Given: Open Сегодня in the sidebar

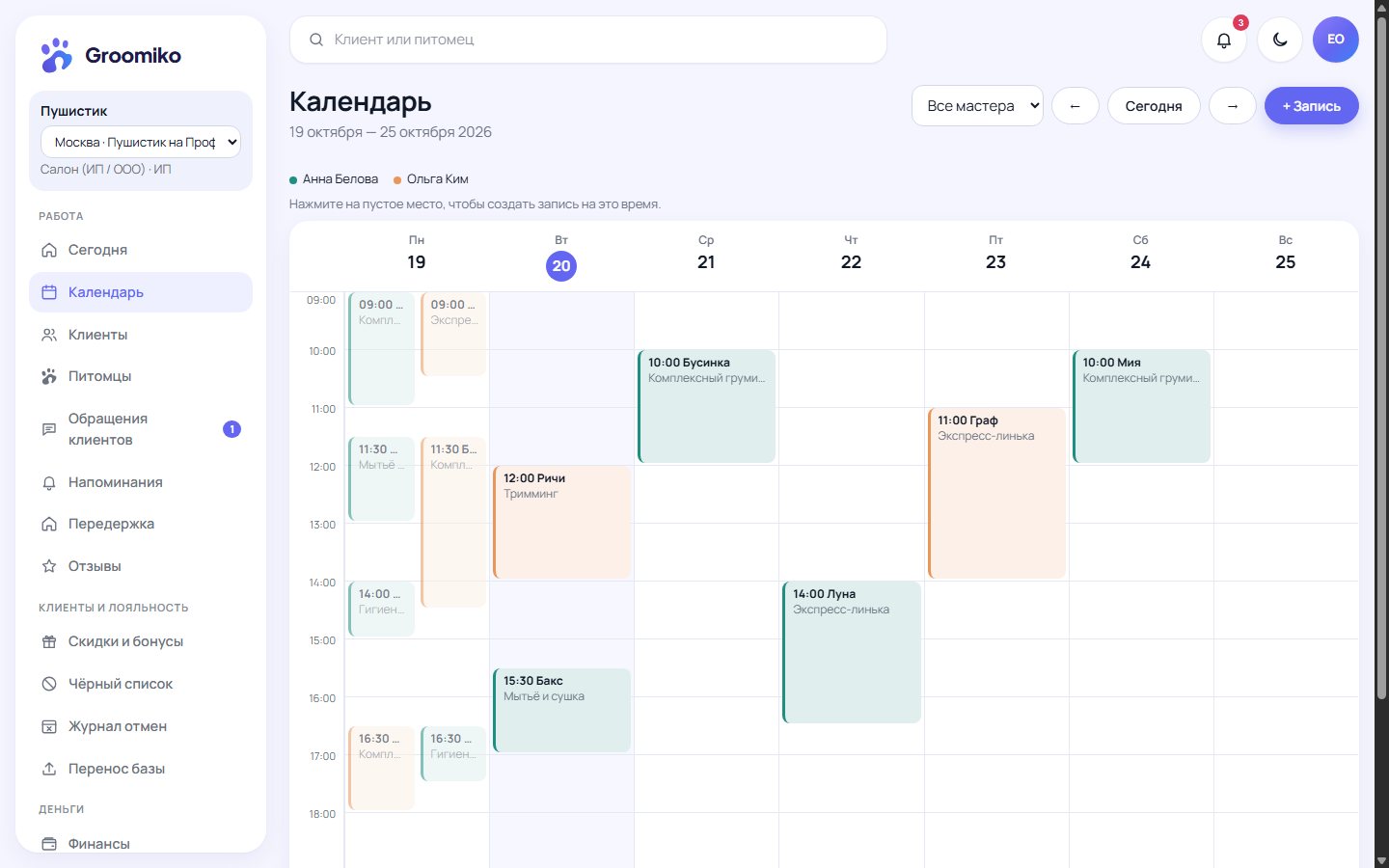Looking at the screenshot, I should (141, 250).
